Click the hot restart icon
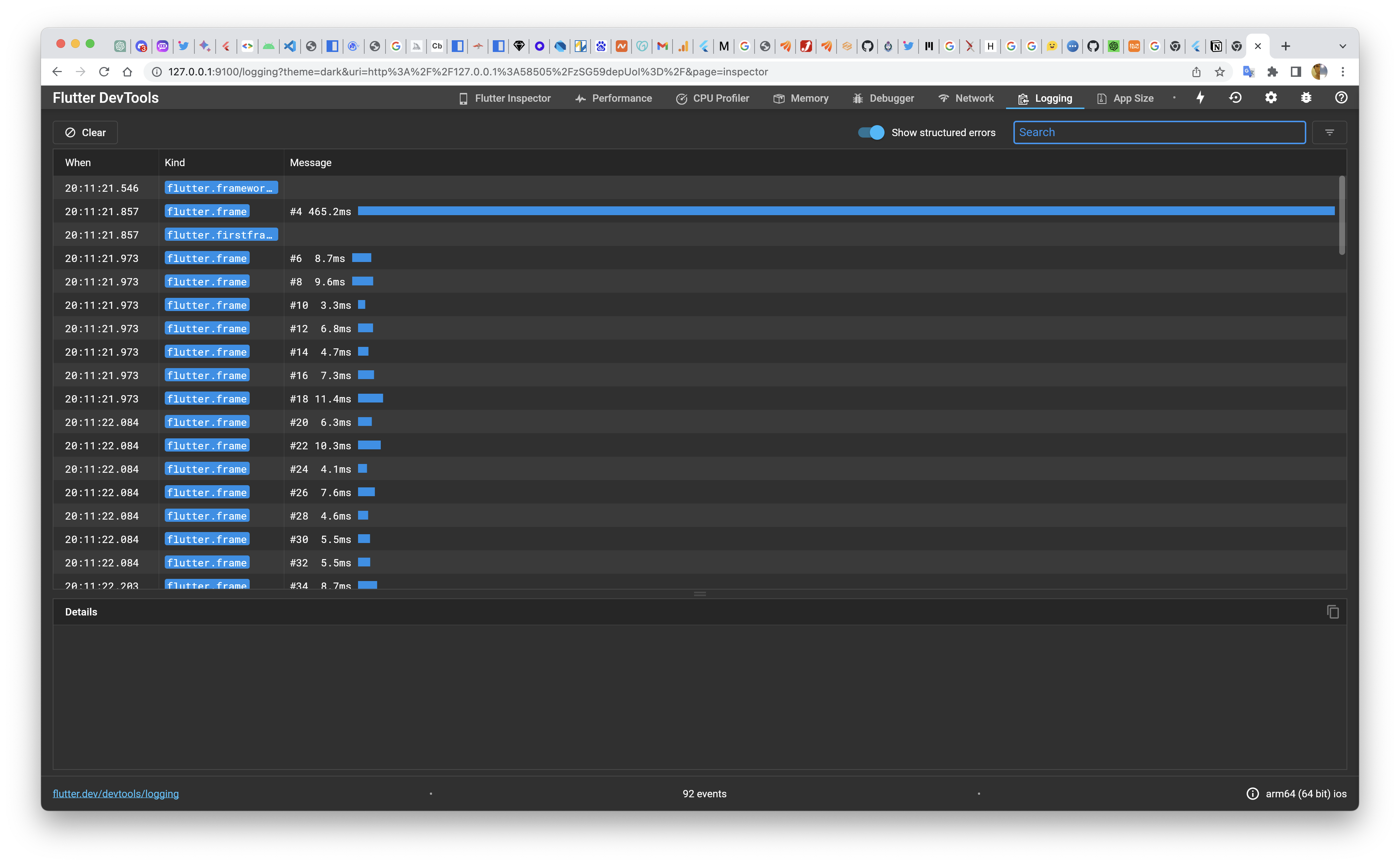Image resolution: width=1400 pixels, height=865 pixels. (x=1235, y=98)
